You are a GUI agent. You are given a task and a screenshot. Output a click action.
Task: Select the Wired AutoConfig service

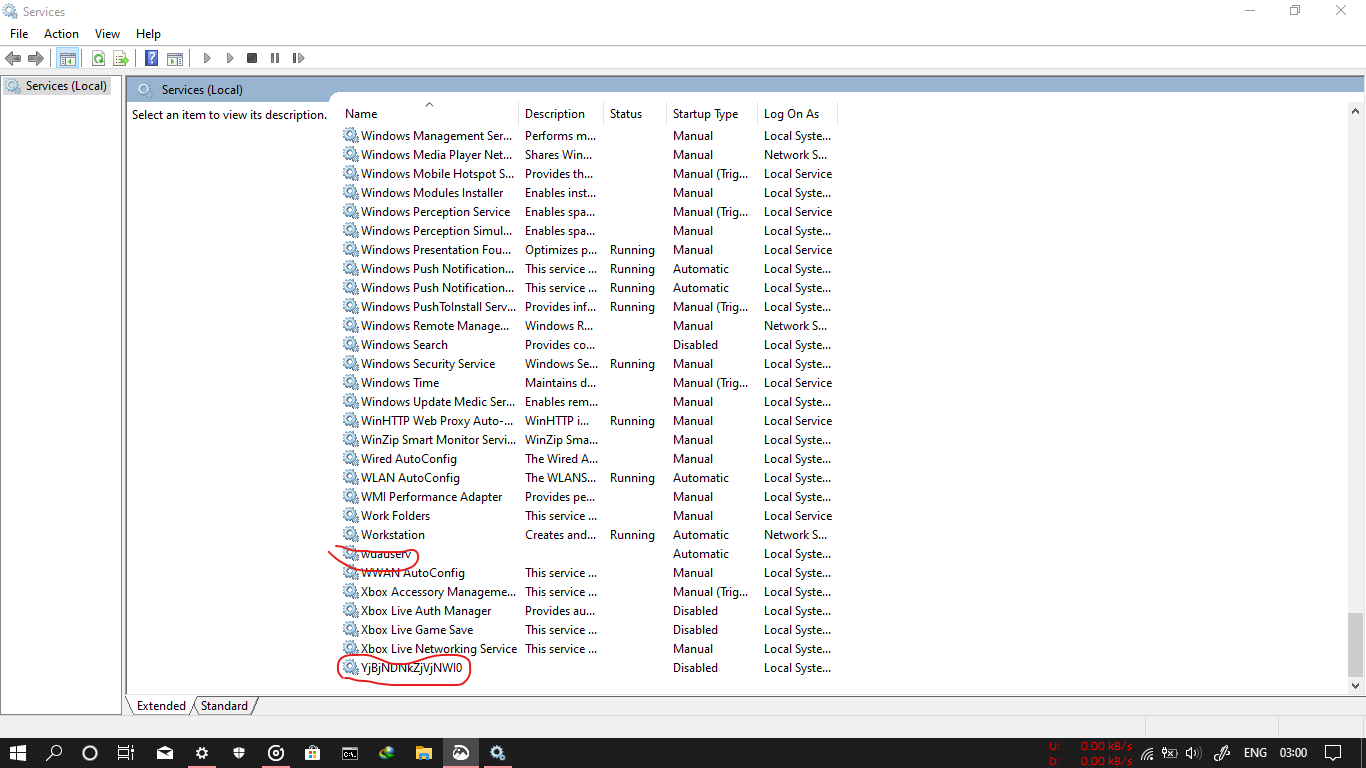(589, 459)
